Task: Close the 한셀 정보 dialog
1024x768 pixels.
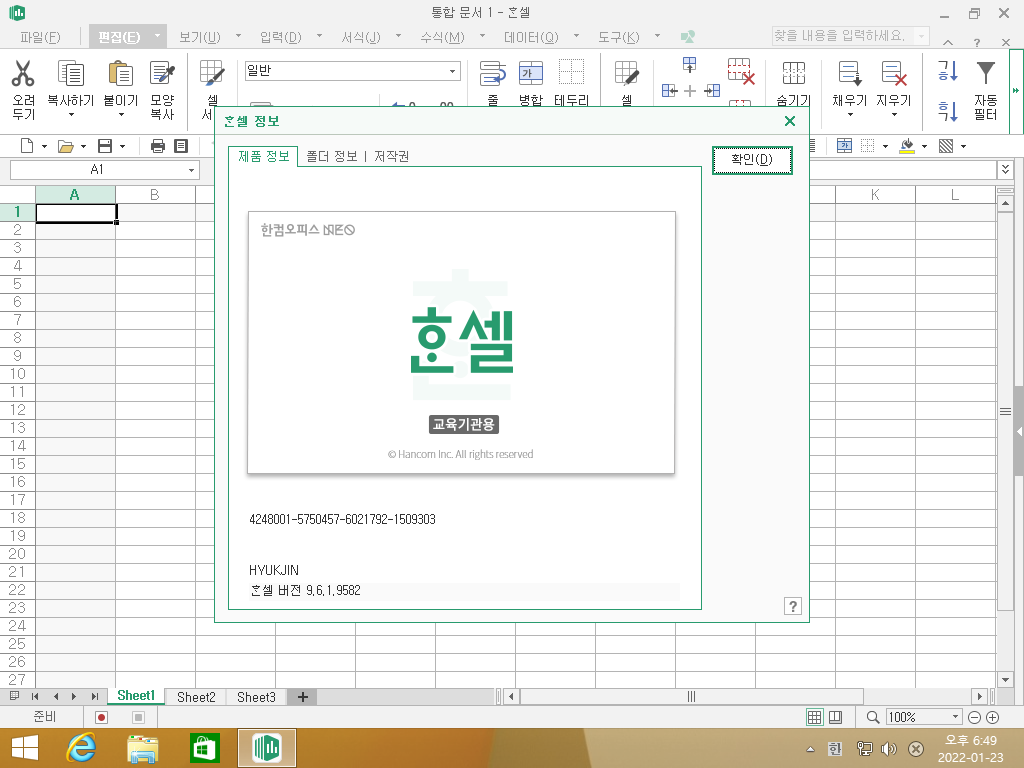Action: [x=790, y=121]
